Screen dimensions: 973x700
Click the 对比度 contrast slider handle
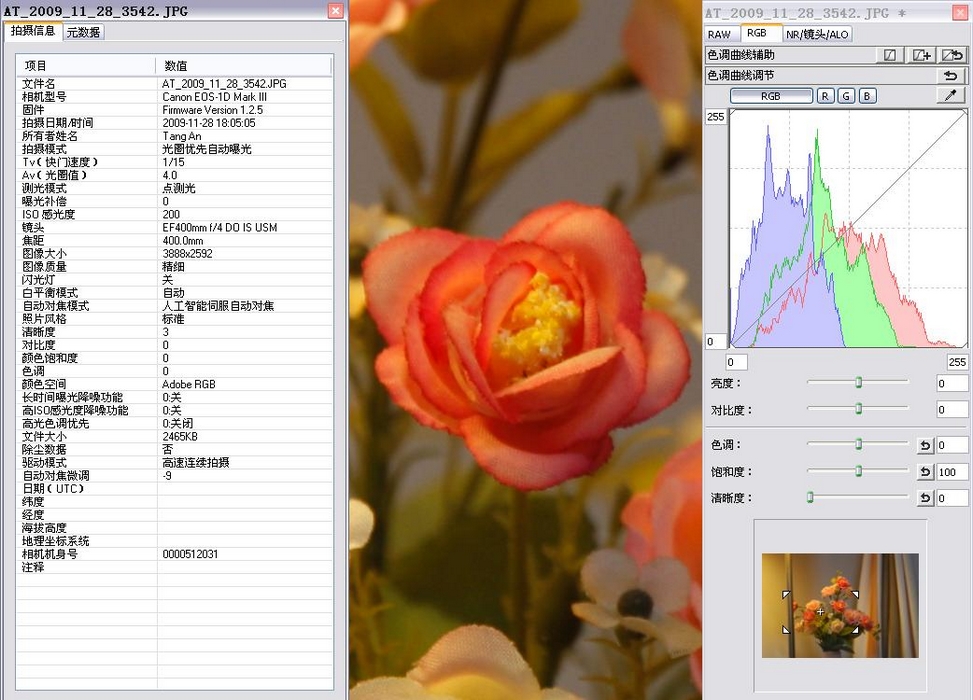(858, 409)
